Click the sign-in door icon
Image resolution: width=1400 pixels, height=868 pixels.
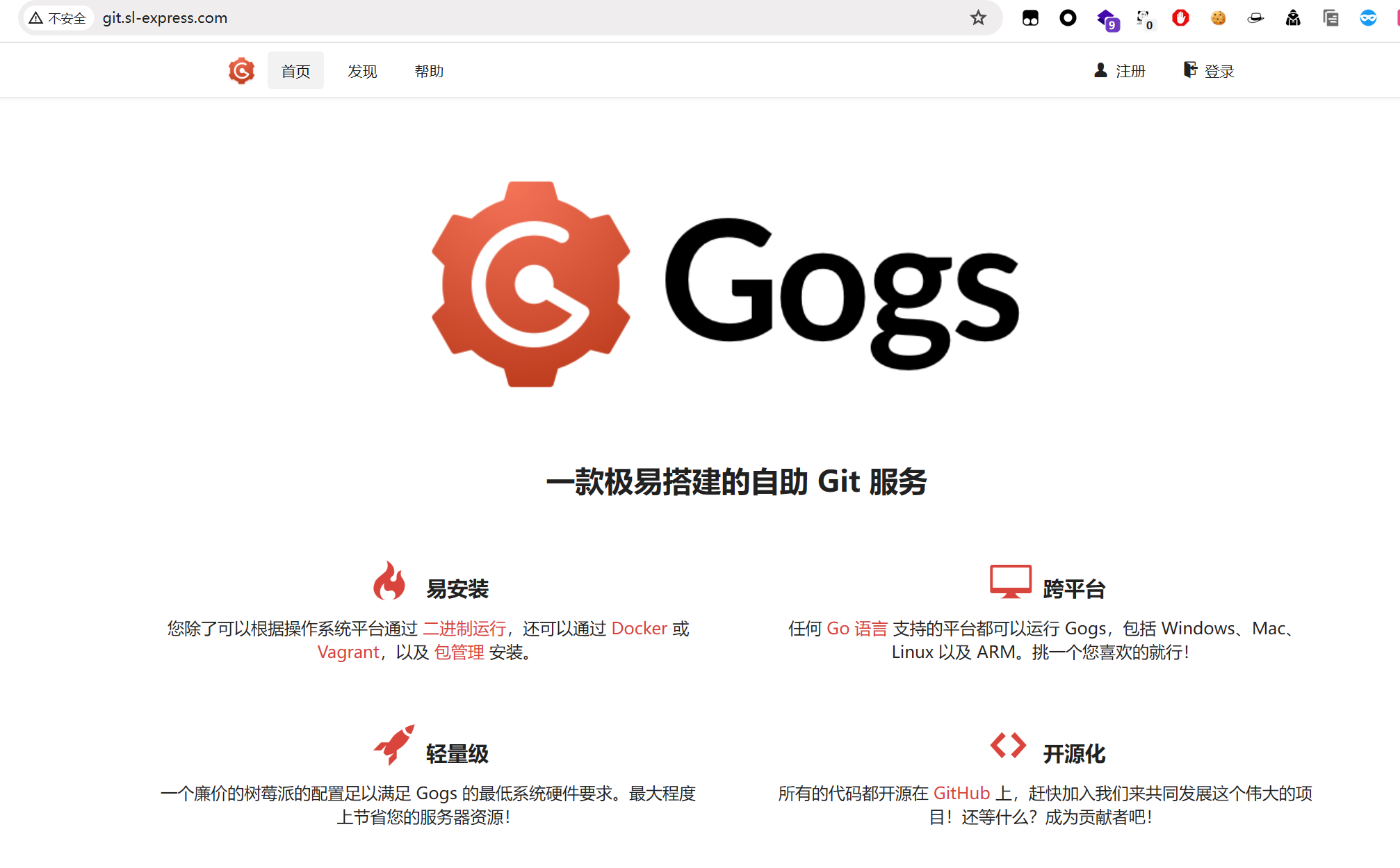1190,70
